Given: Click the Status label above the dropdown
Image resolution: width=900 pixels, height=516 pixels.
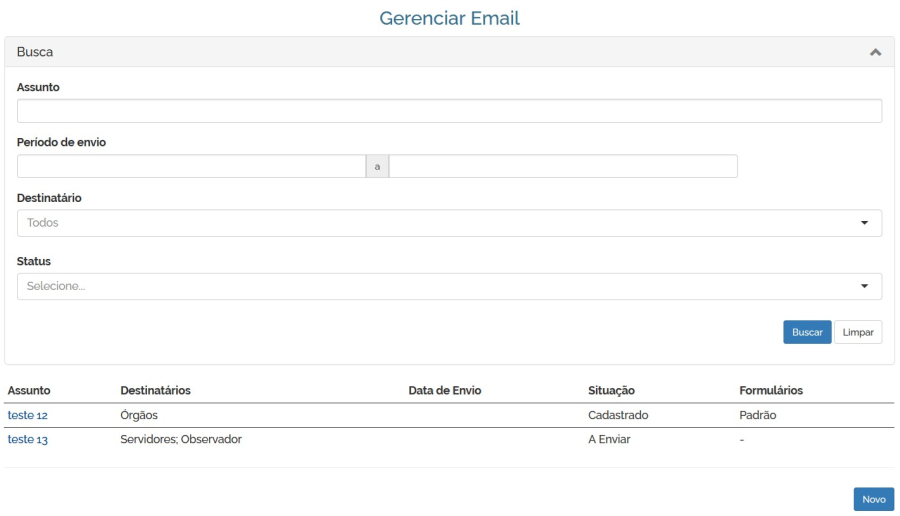Looking at the screenshot, I should 34,261.
